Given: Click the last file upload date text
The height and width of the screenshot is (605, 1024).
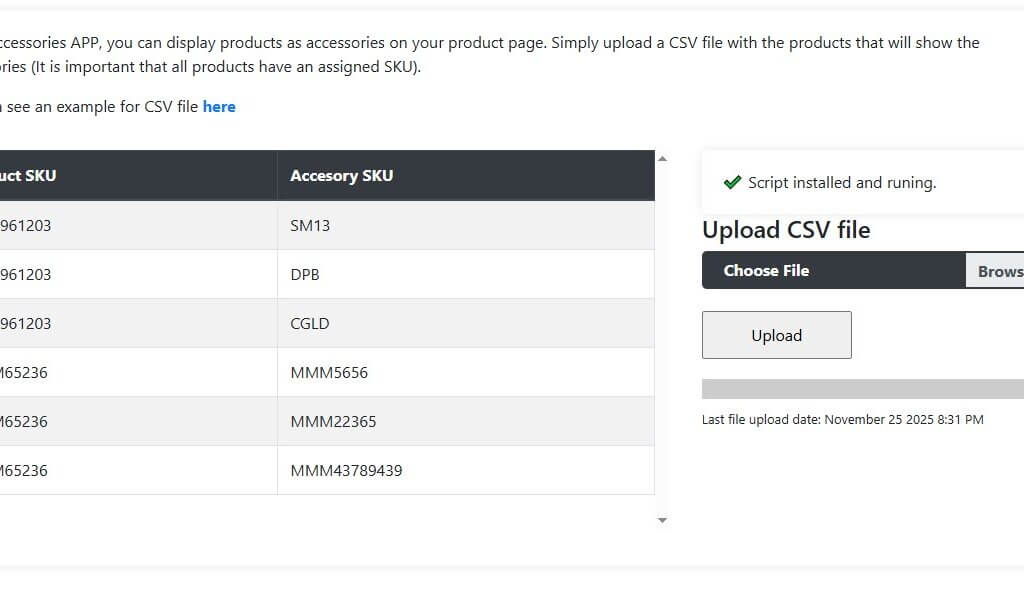Looking at the screenshot, I should coord(842,420).
